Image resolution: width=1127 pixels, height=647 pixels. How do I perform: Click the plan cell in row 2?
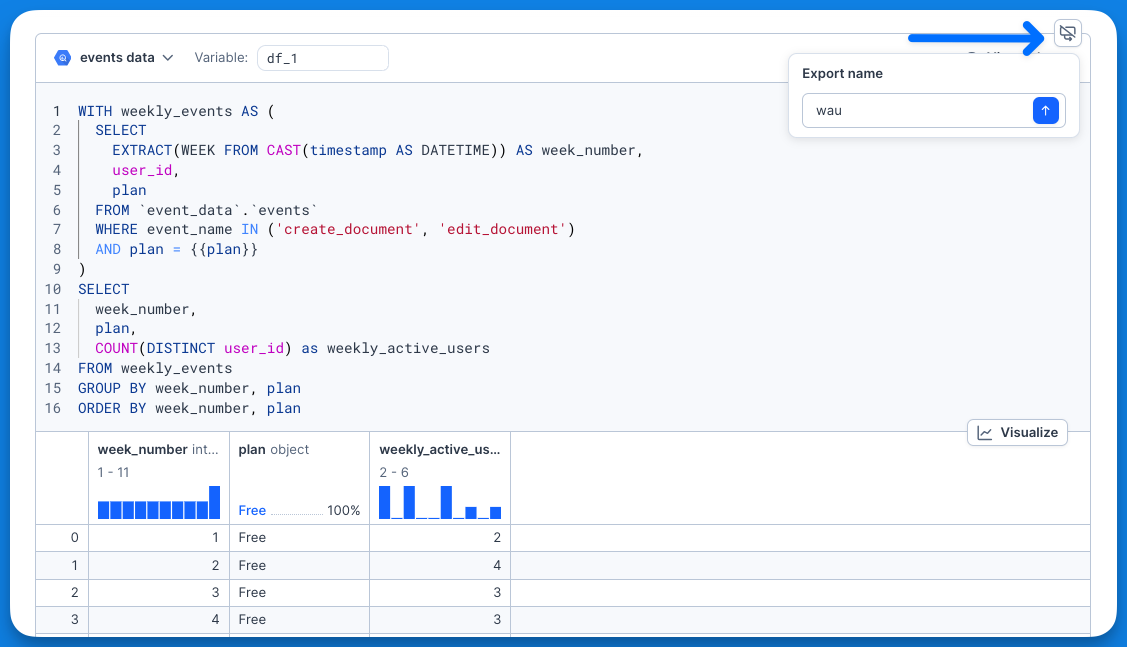299,592
